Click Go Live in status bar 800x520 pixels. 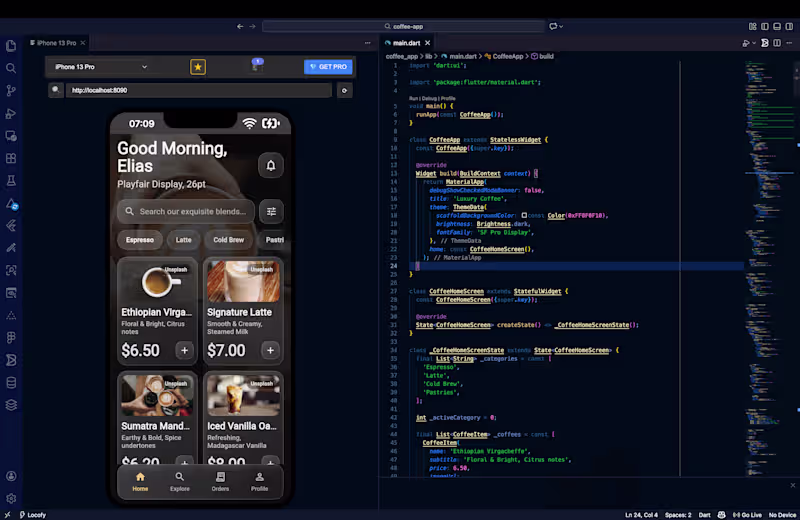(x=747, y=515)
